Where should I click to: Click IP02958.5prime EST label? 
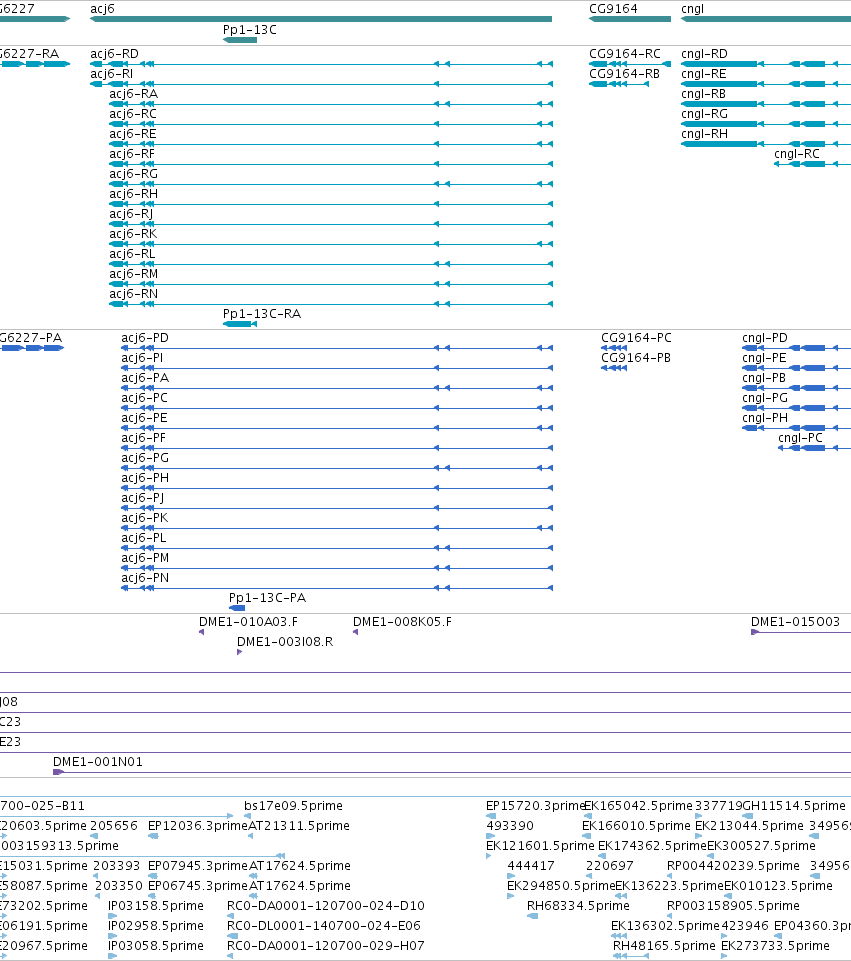point(156,925)
